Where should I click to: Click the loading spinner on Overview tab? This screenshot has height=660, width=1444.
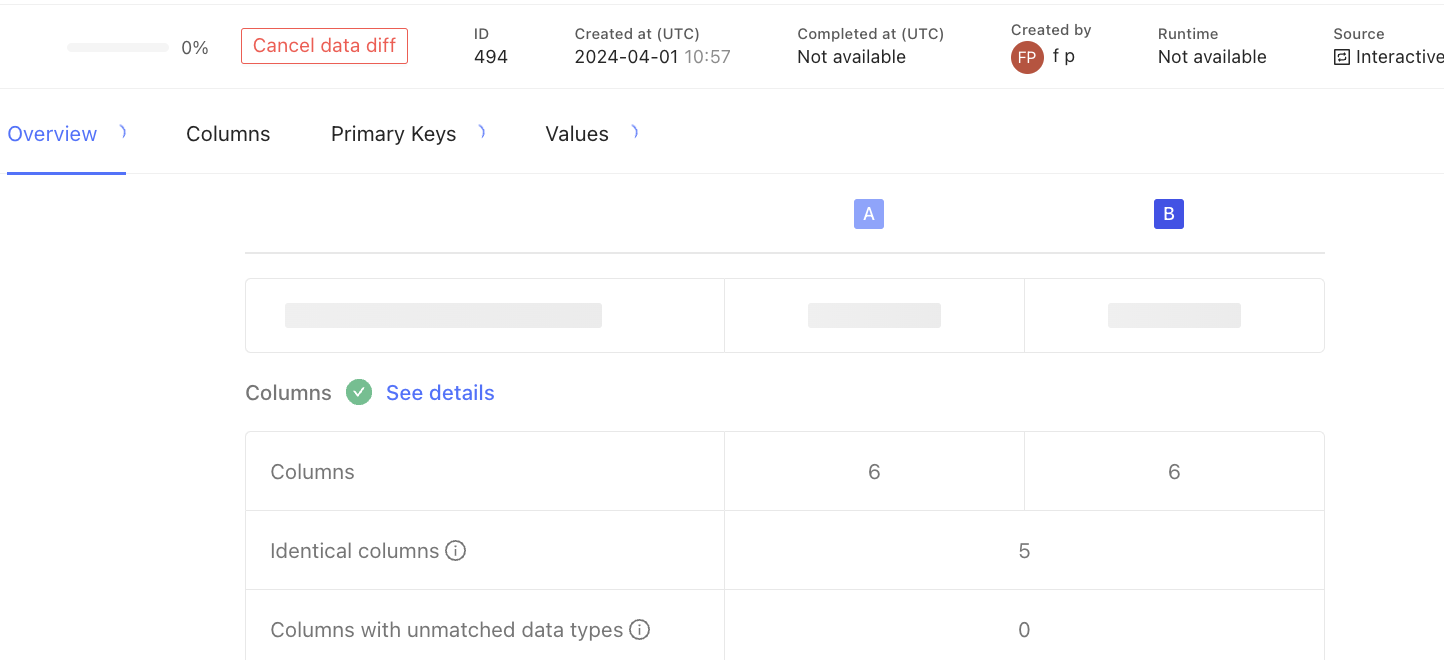point(122,131)
